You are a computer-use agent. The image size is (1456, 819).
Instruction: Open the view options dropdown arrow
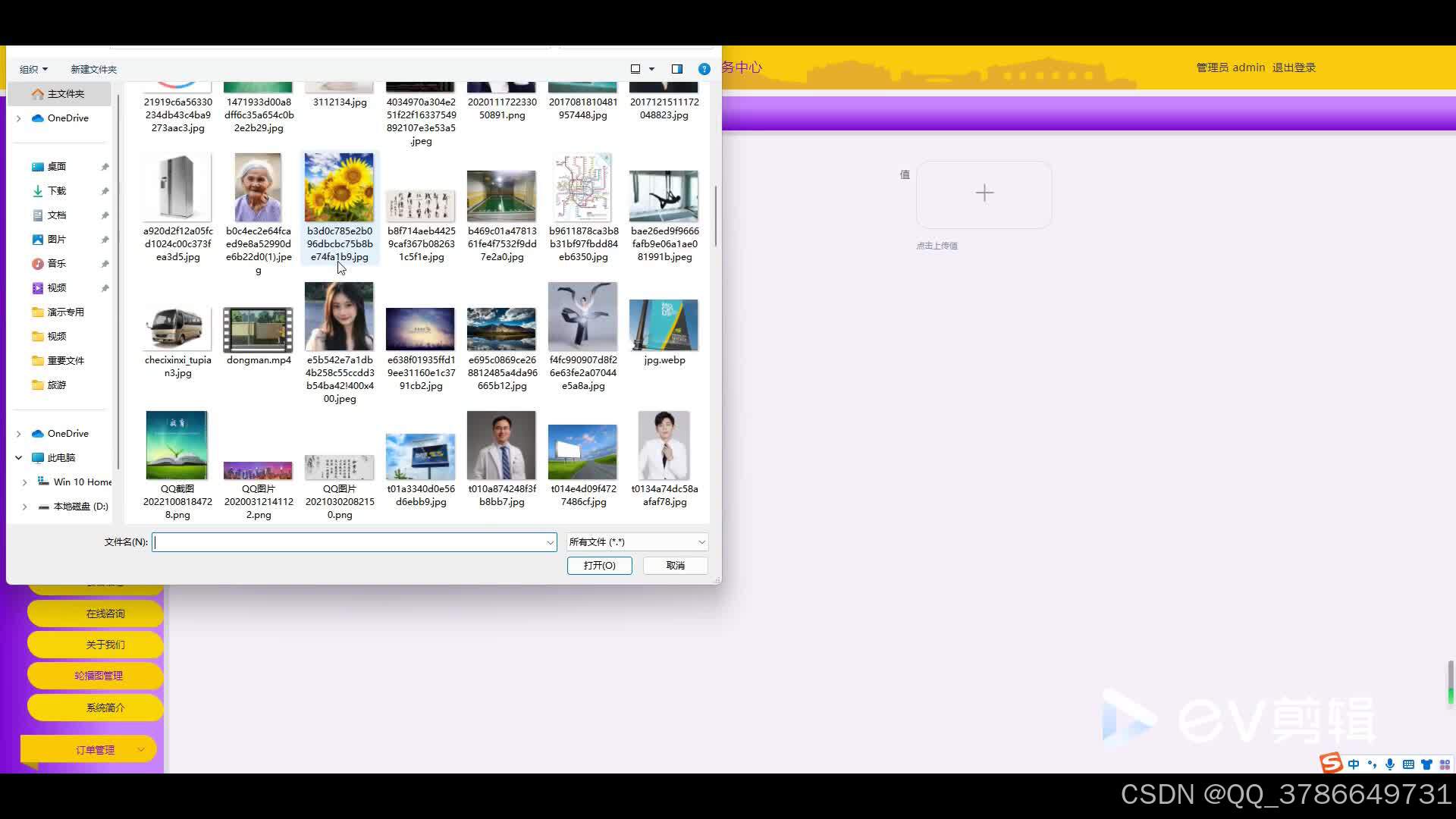(651, 69)
